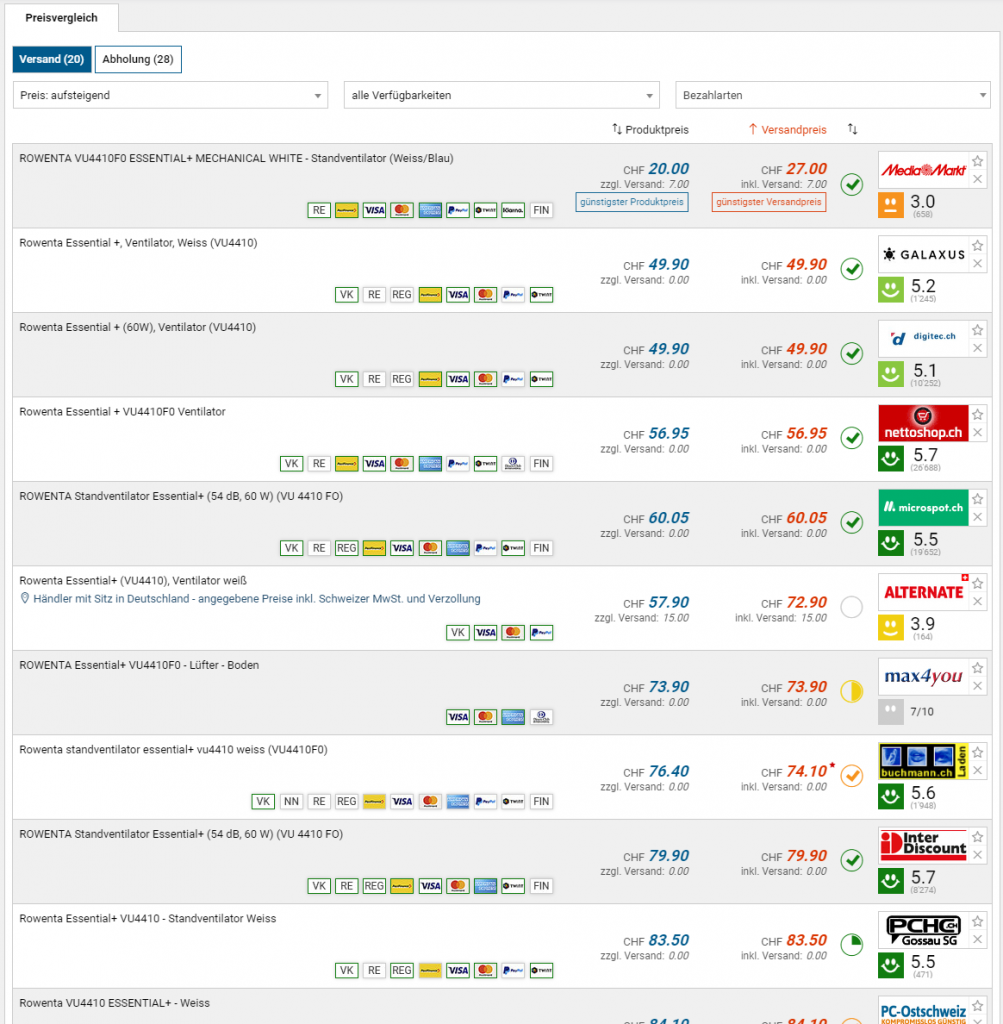Toggle the favorite star for MediaMarkt

978,161
